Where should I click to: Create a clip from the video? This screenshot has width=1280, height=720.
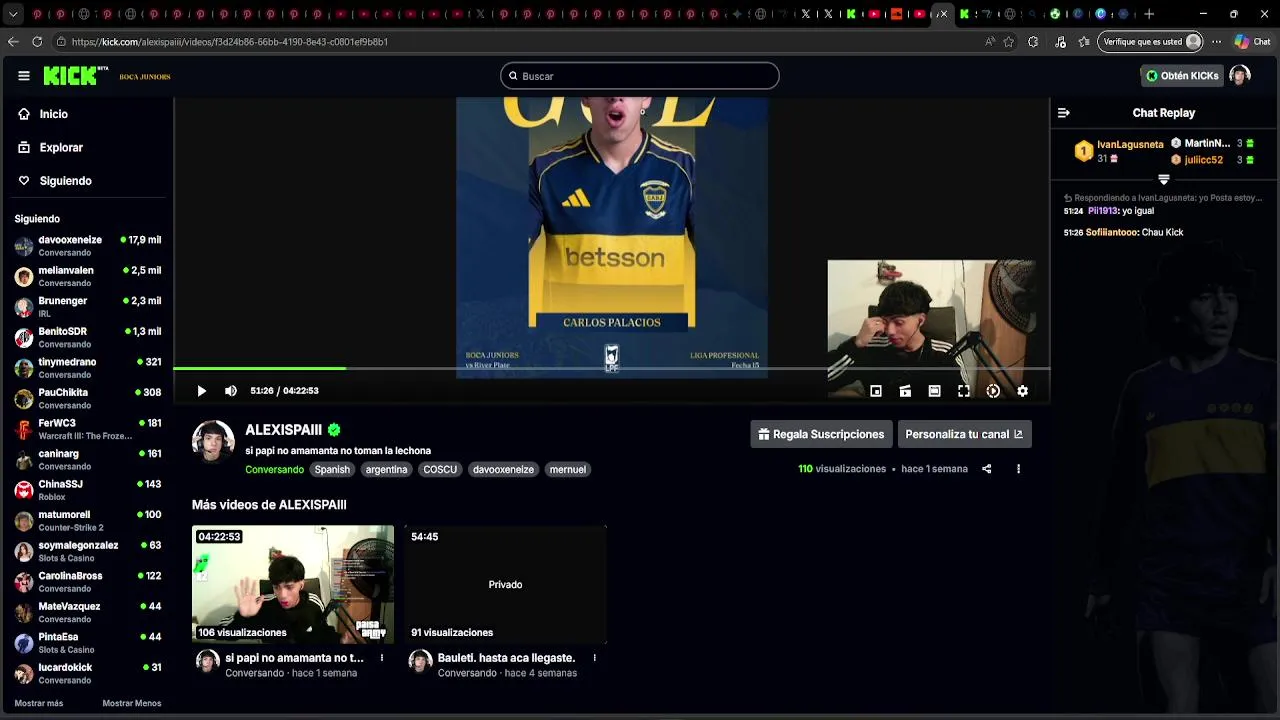905,391
